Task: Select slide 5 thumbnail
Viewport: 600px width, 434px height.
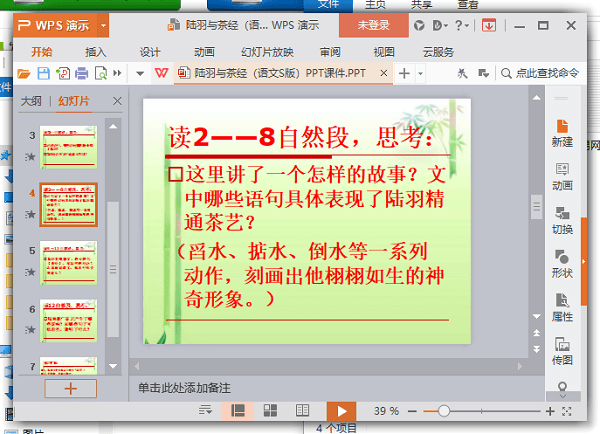Action: point(68,263)
